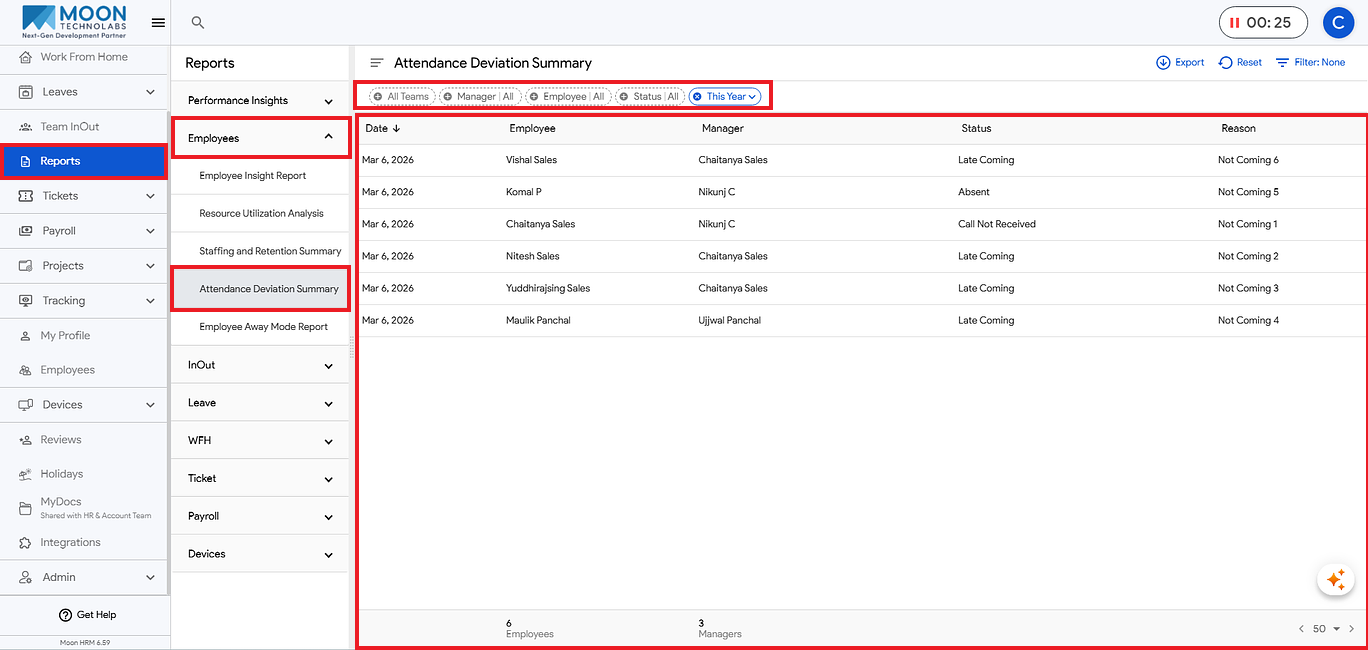Click the Manager column header
This screenshot has height=650, width=1368.
point(723,128)
